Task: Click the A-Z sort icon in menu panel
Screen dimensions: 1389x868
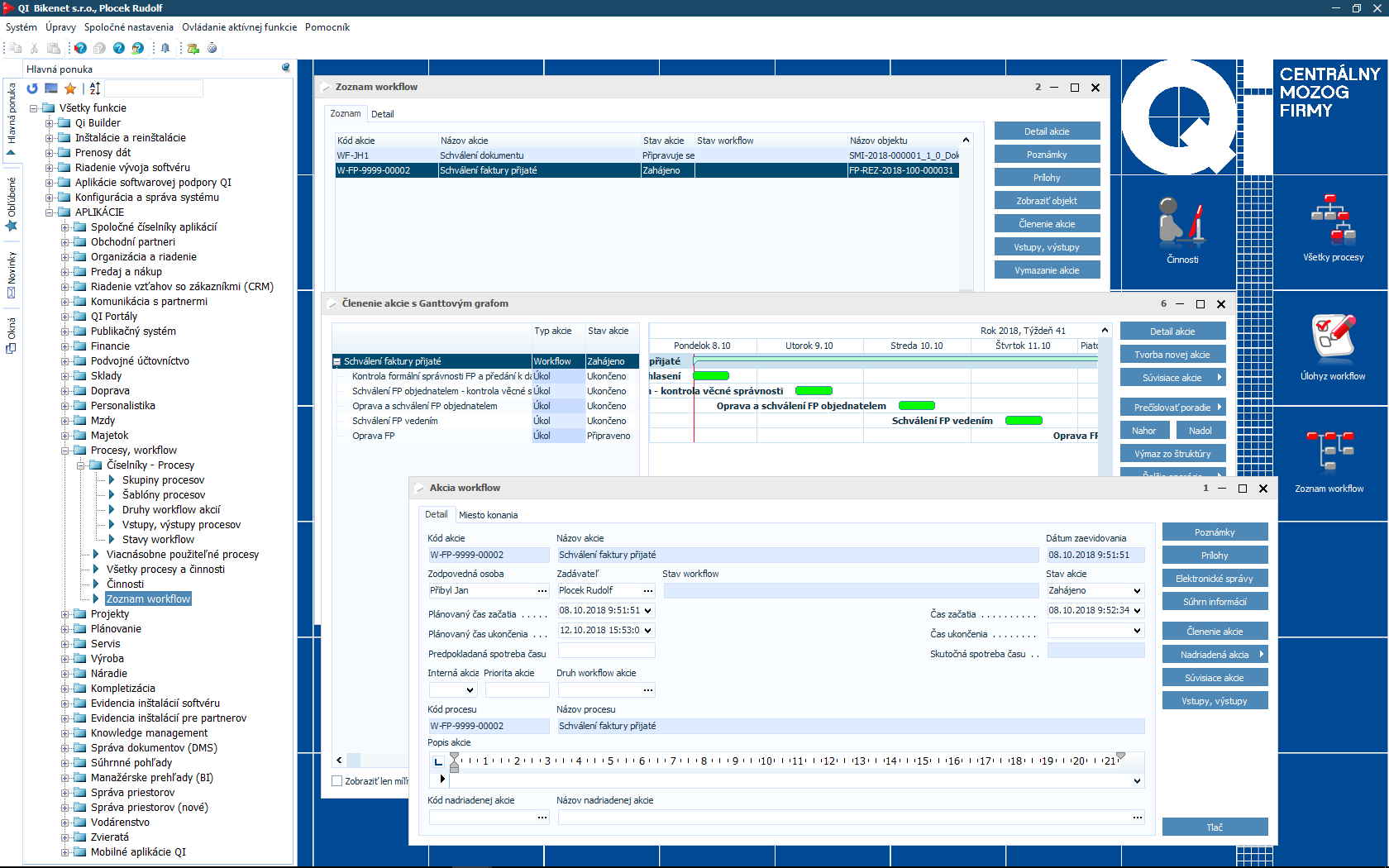Action: [95, 88]
